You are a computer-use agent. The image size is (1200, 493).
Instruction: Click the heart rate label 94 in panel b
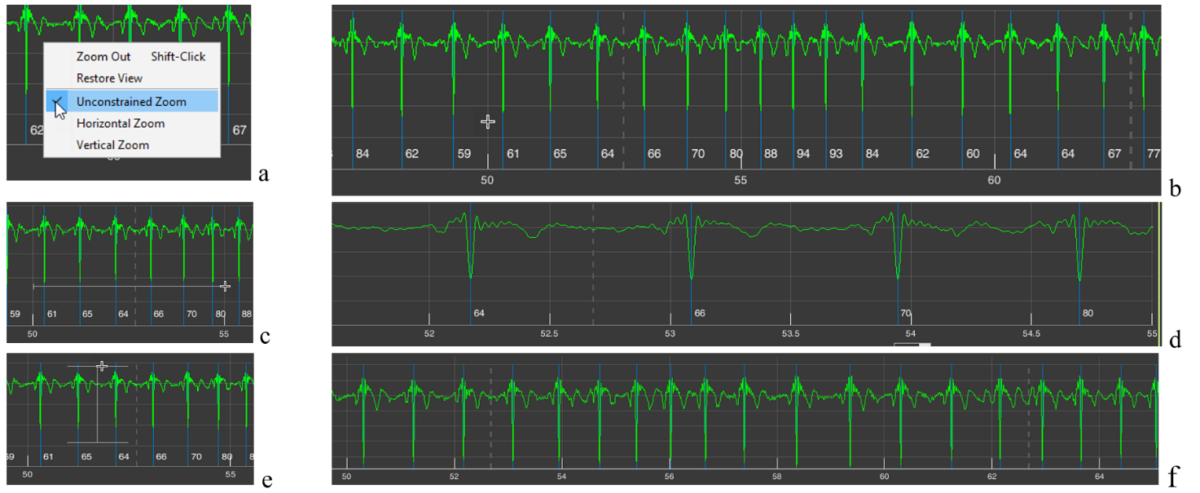[x=803, y=154]
